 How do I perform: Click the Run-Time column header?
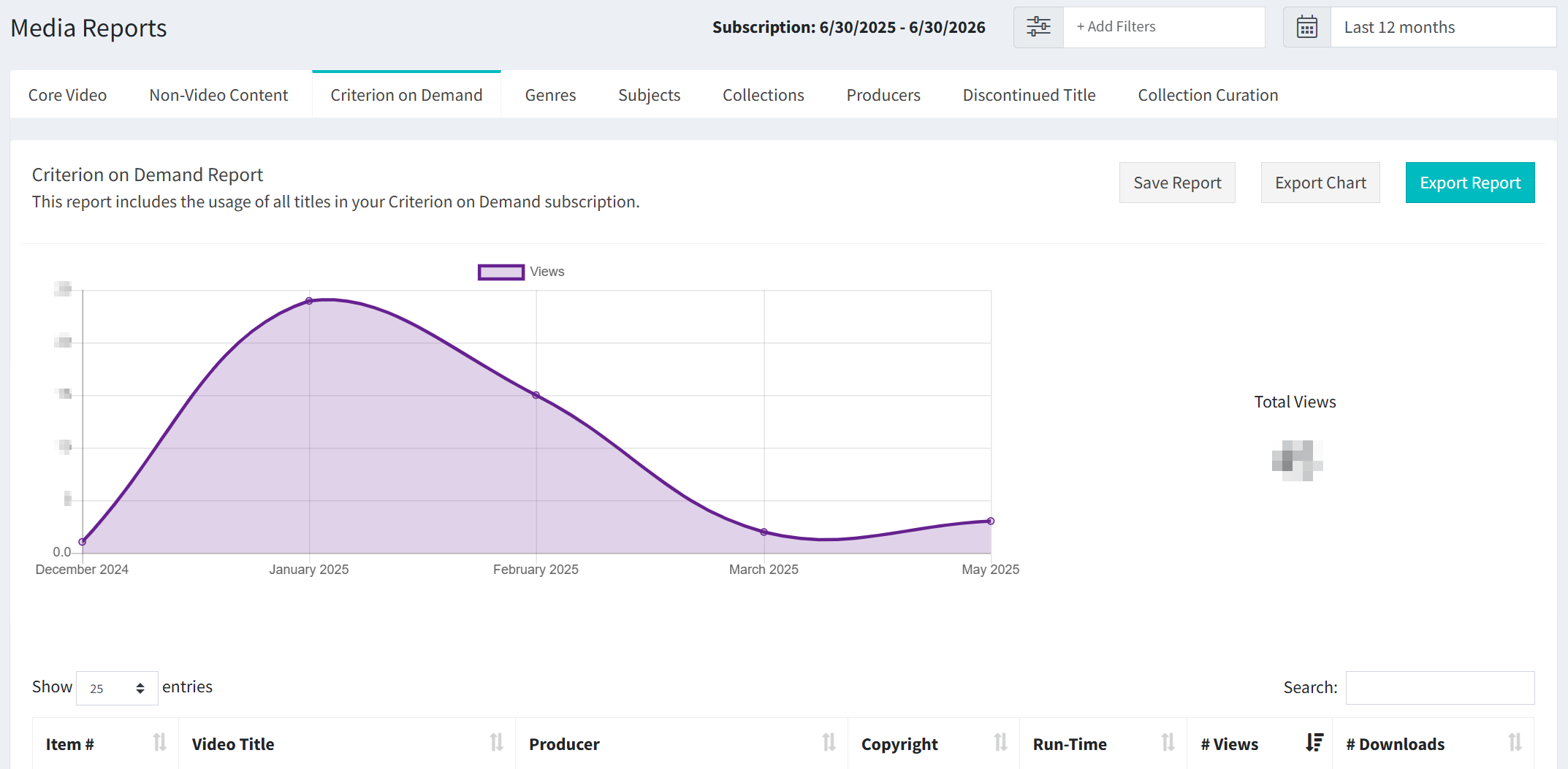(1103, 743)
